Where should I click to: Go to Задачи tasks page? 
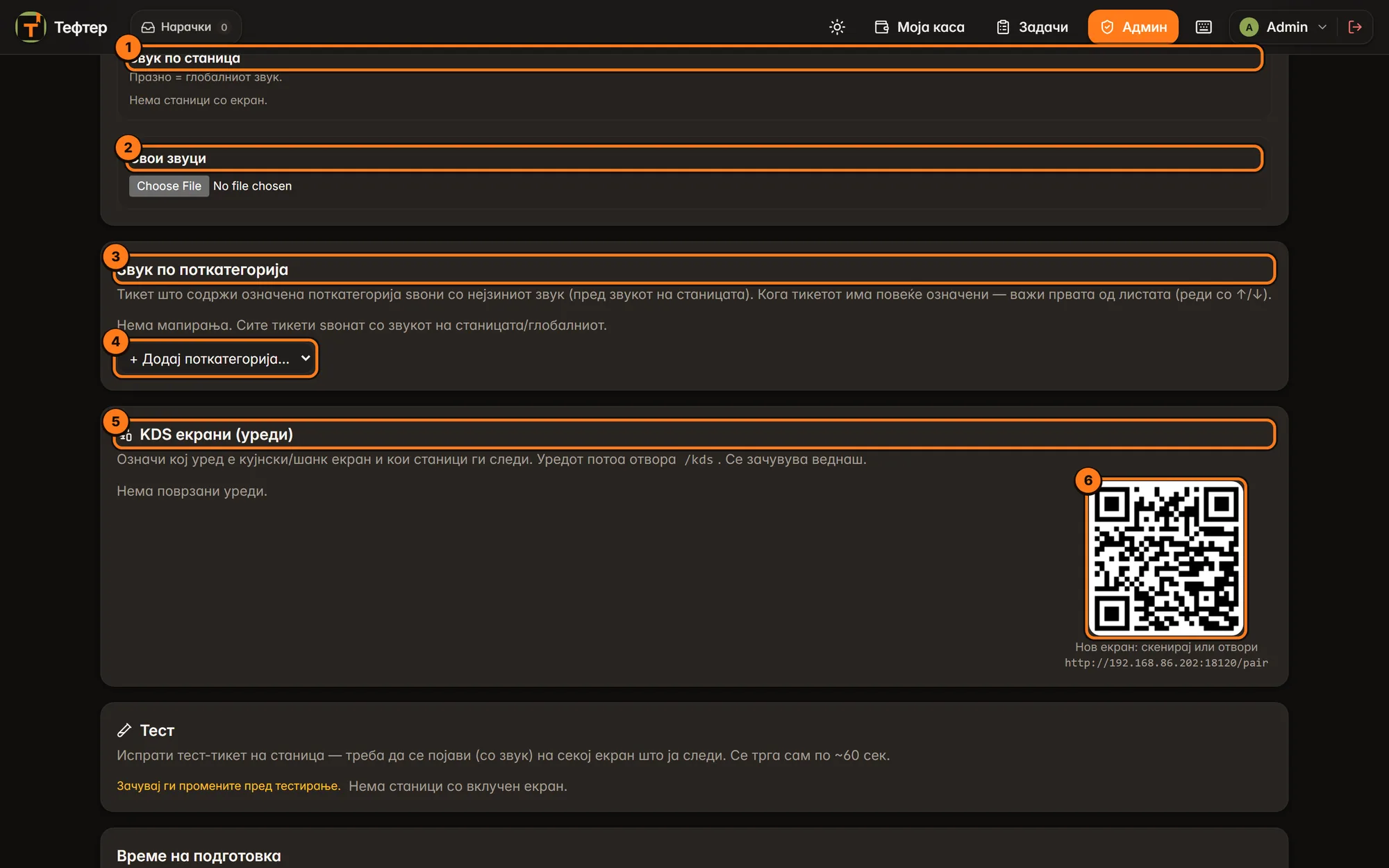(x=1032, y=27)
